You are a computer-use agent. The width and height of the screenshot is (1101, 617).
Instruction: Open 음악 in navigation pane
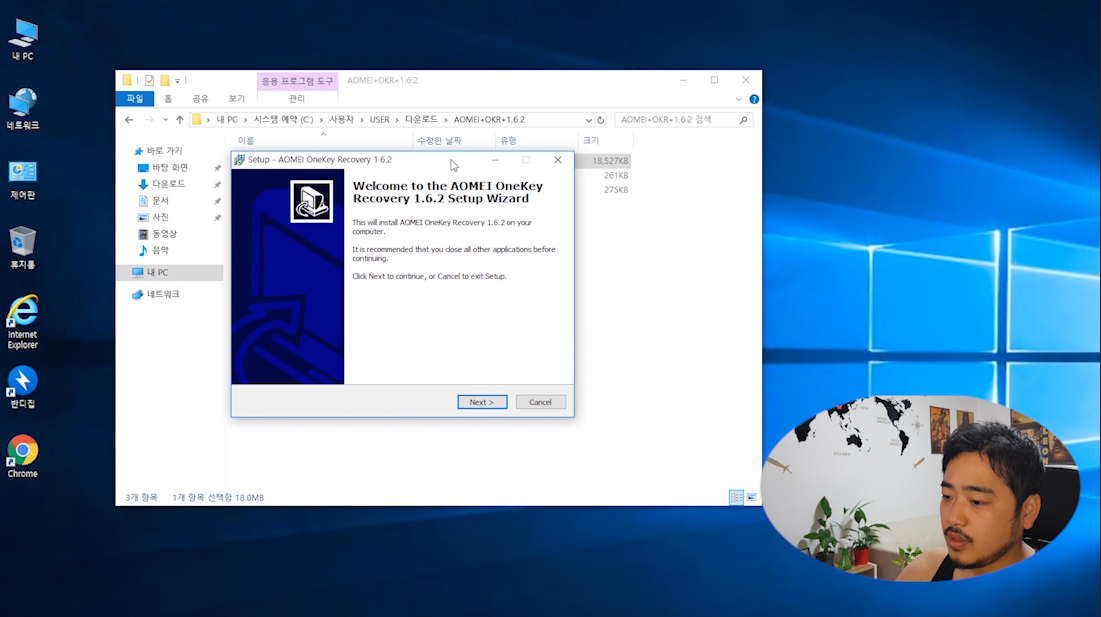pos(160,250)
